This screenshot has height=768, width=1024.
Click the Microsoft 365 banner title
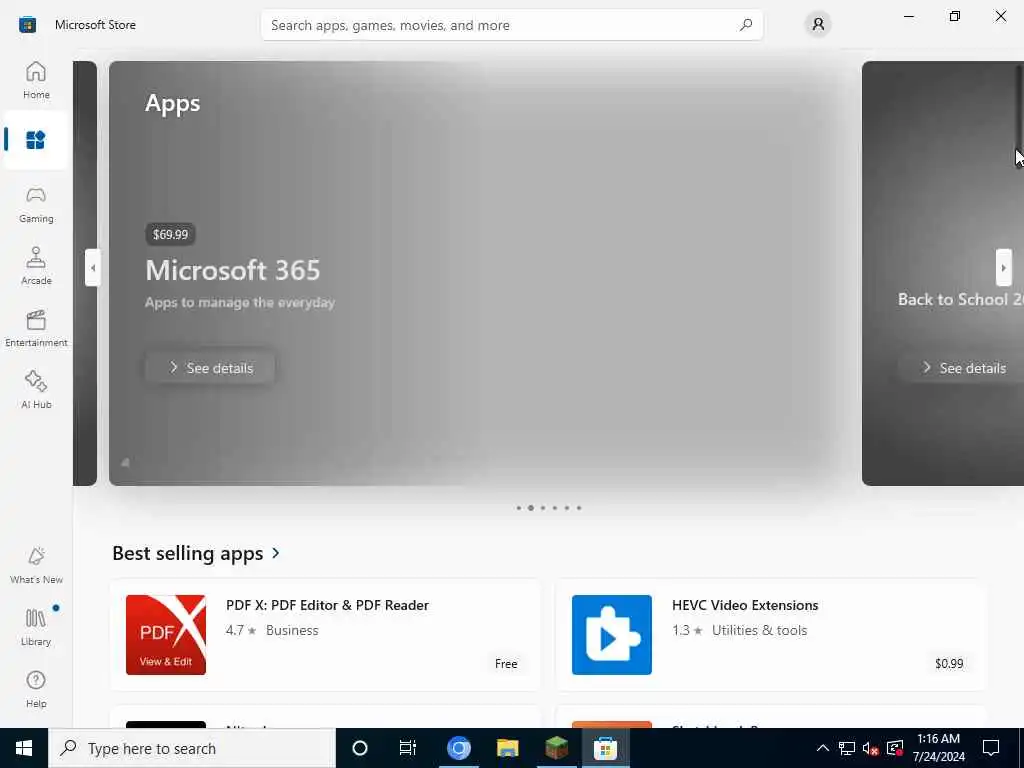click(233, 270)
